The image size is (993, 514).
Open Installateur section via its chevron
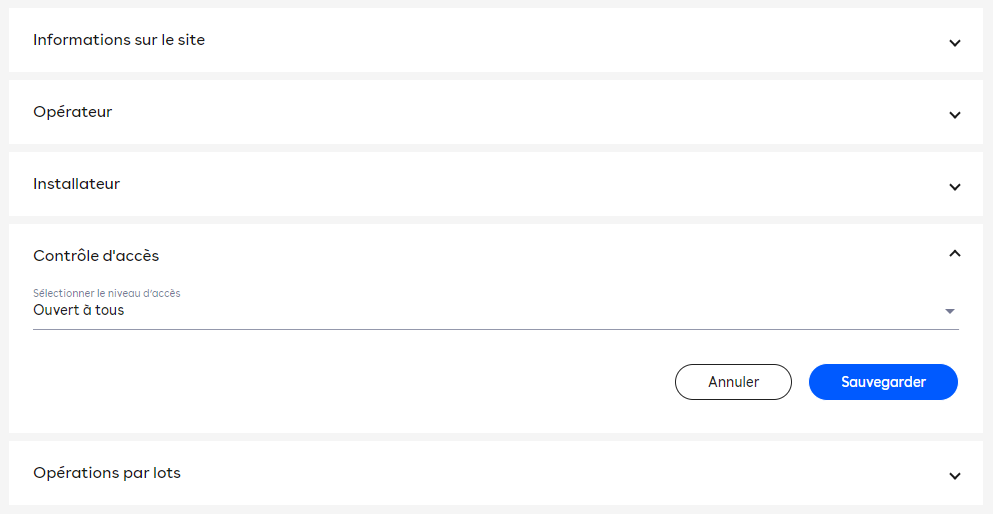click(954, 187)
